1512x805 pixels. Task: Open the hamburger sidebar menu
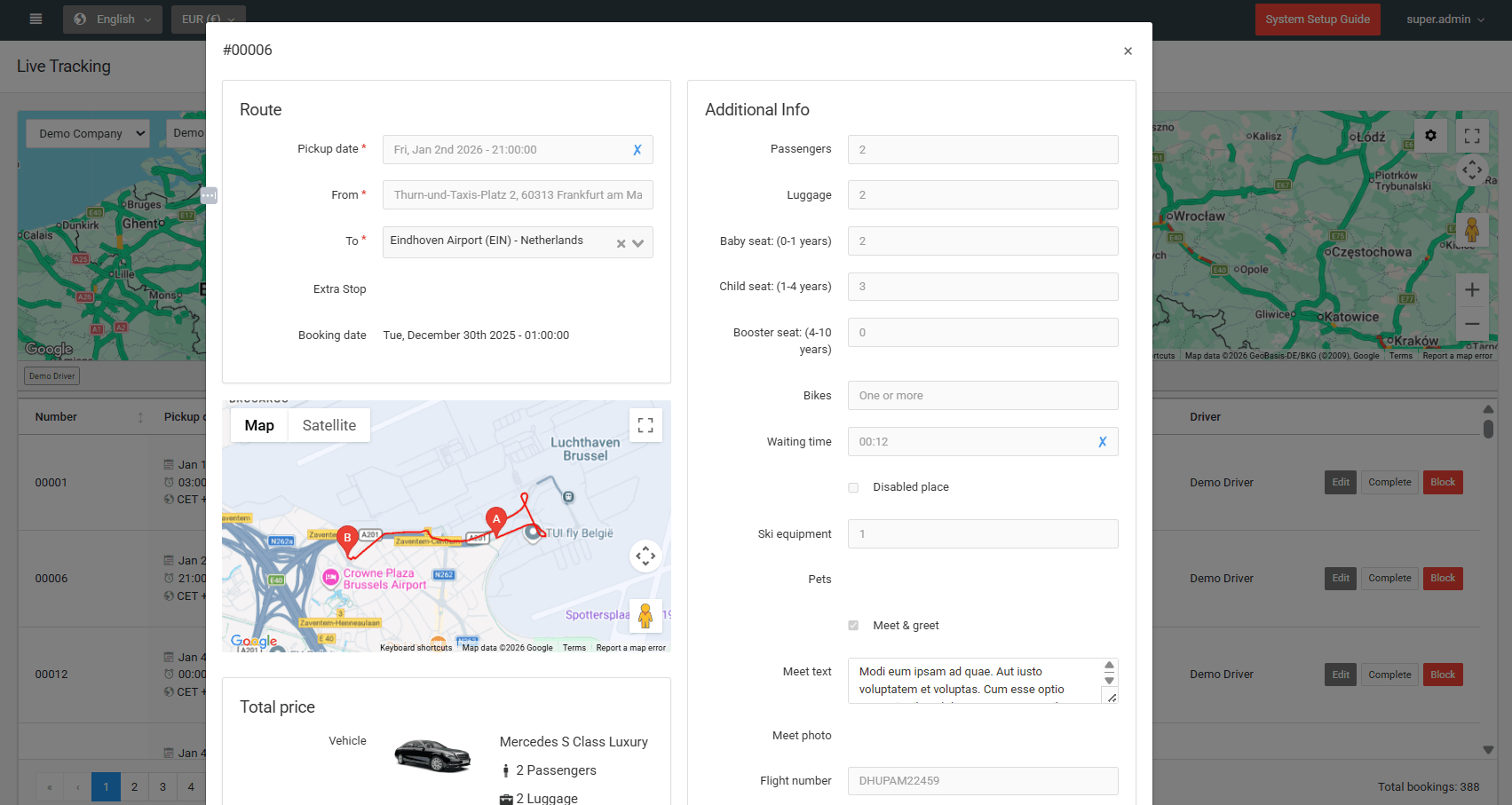(36, 19)
